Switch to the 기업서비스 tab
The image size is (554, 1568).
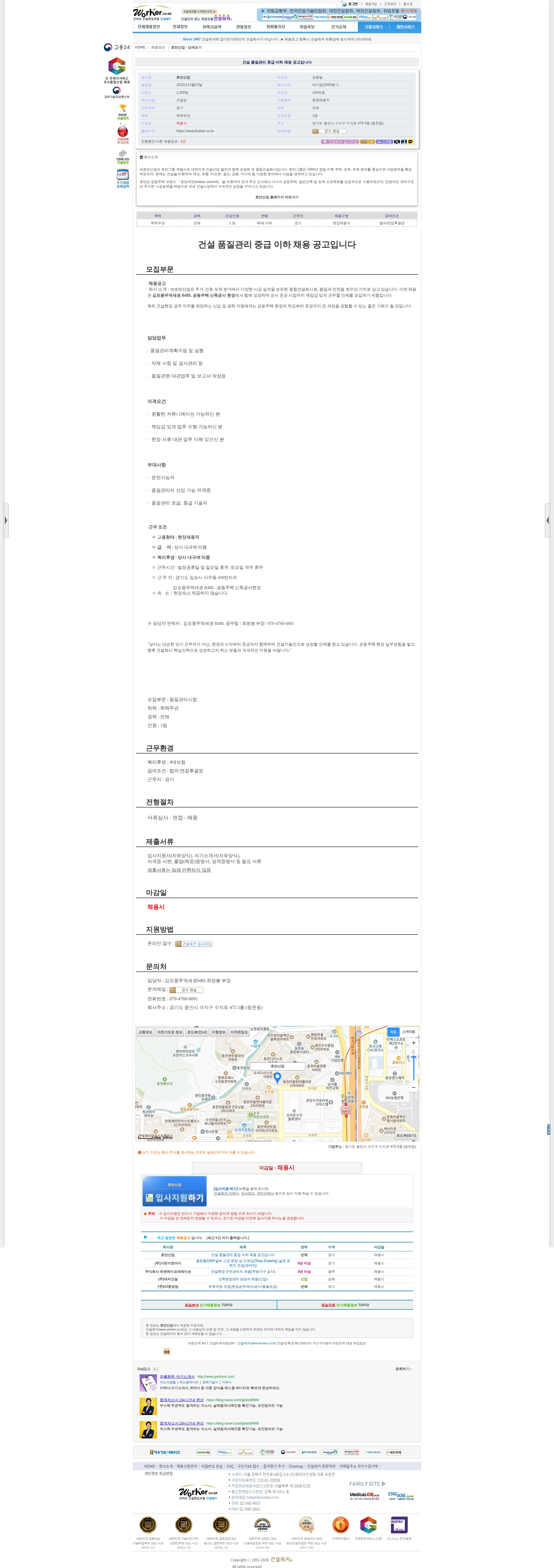click(x=374, y=27)
